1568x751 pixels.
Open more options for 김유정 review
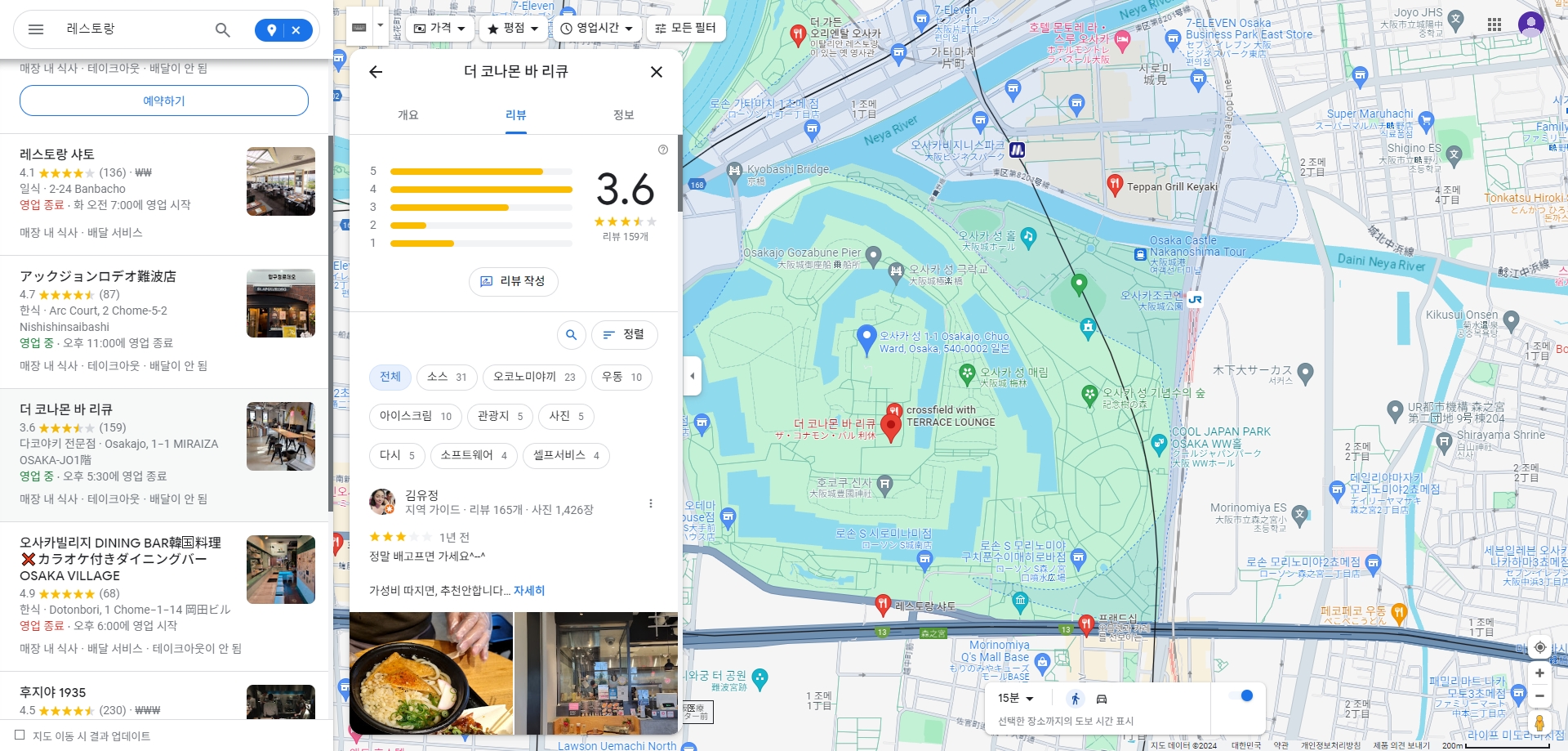[x=651, y=503]
